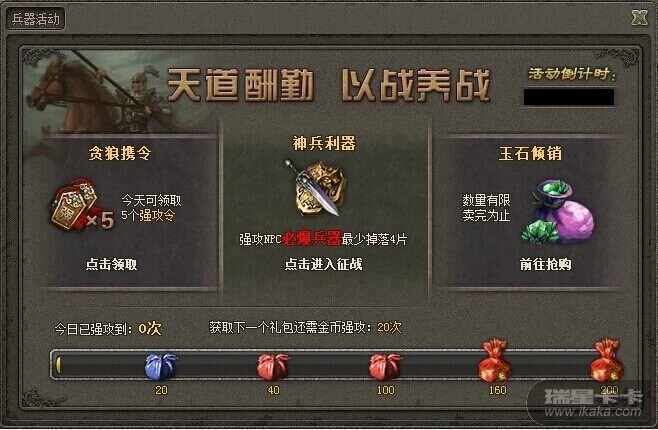Select the red gift bag at 40
Viewport: 658px width, 430px height.
tap(273, 367)
